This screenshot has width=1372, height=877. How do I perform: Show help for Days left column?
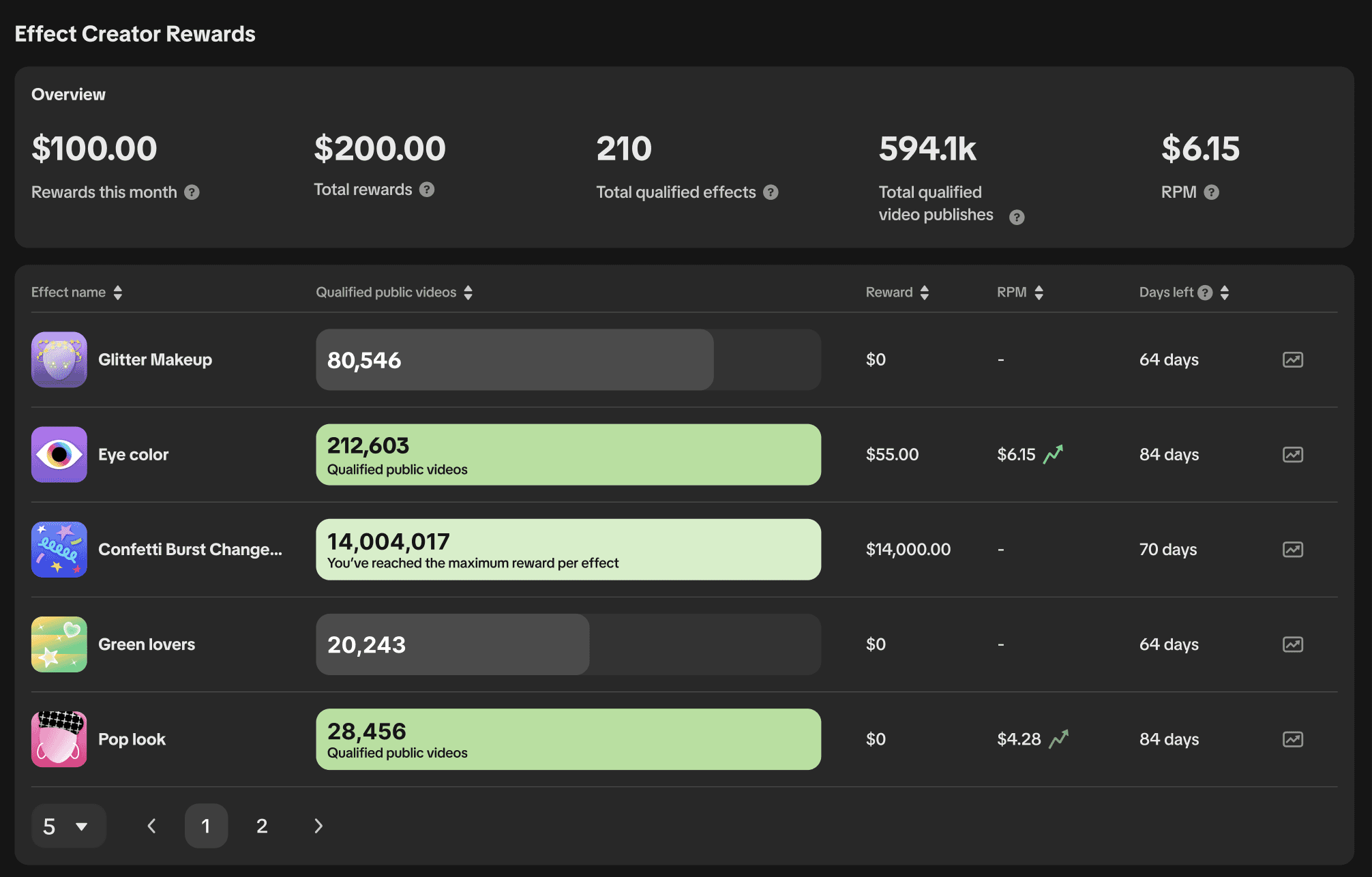[x=1205, y=293]
